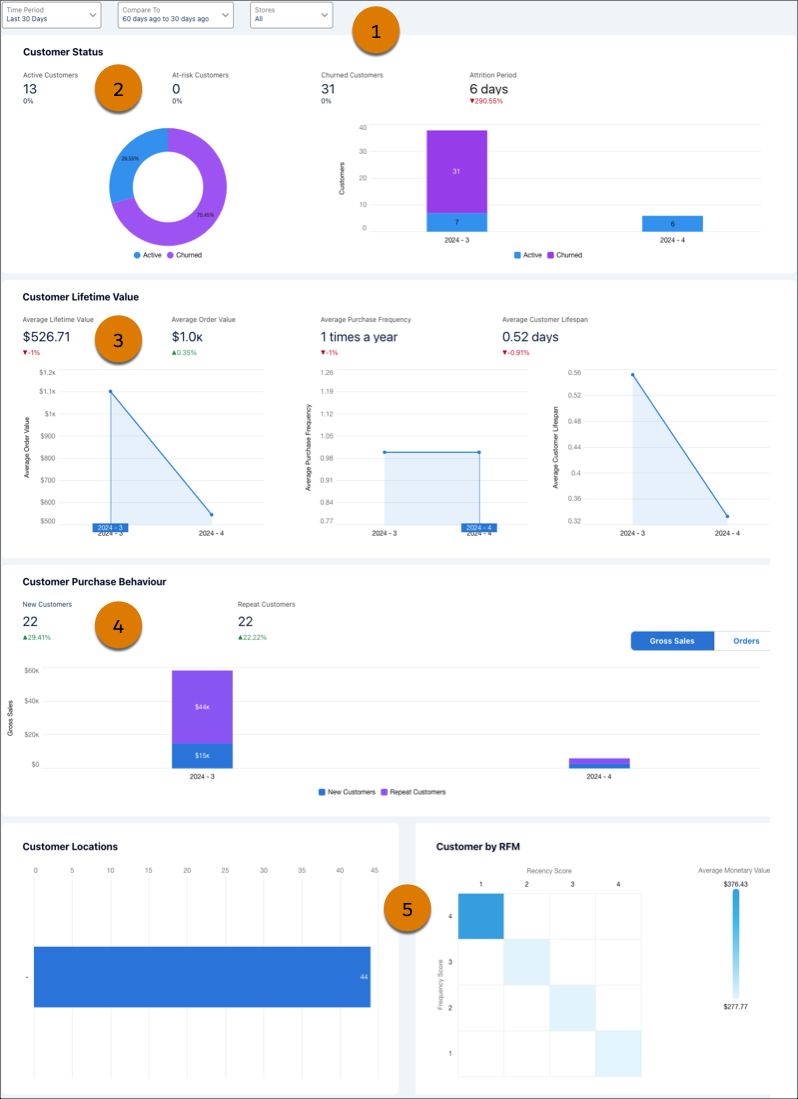Switch chart to Orders view

point(745,641)
